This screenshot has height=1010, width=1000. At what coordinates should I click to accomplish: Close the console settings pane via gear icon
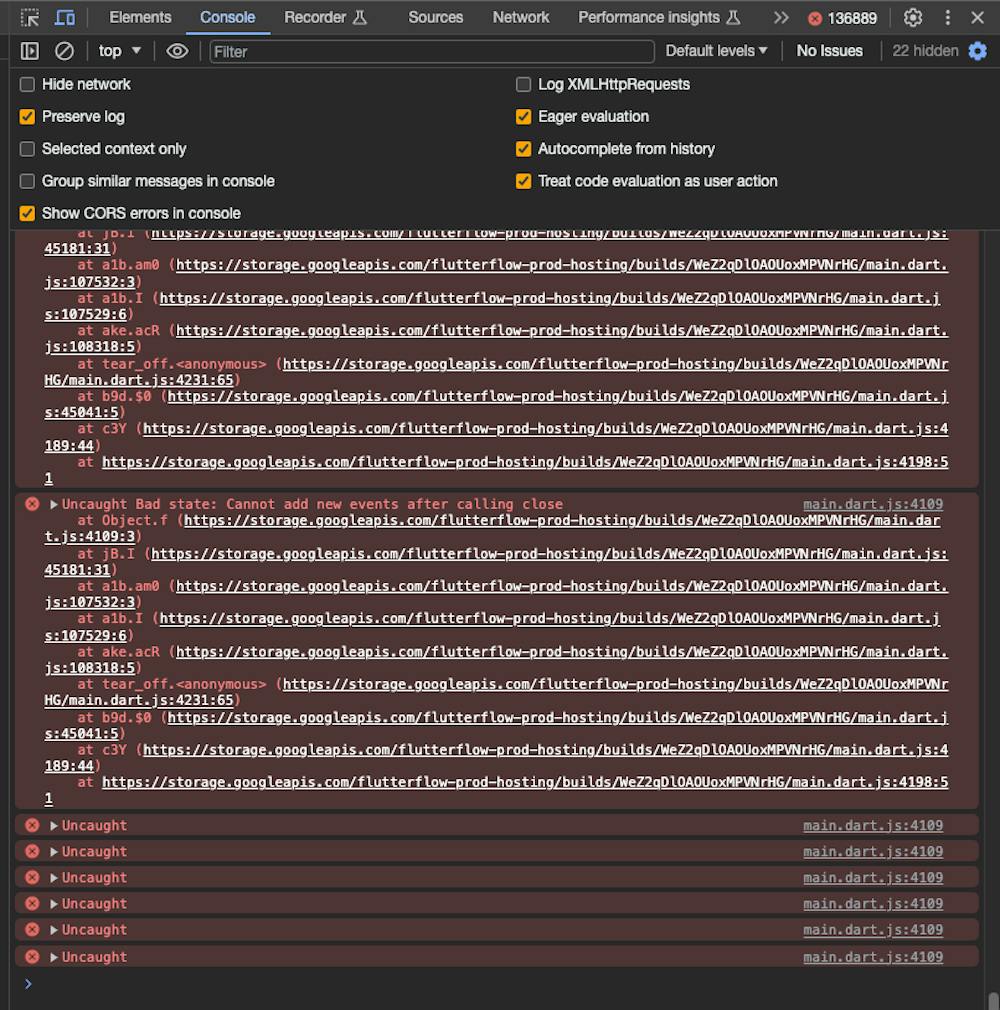coord(977,50)
